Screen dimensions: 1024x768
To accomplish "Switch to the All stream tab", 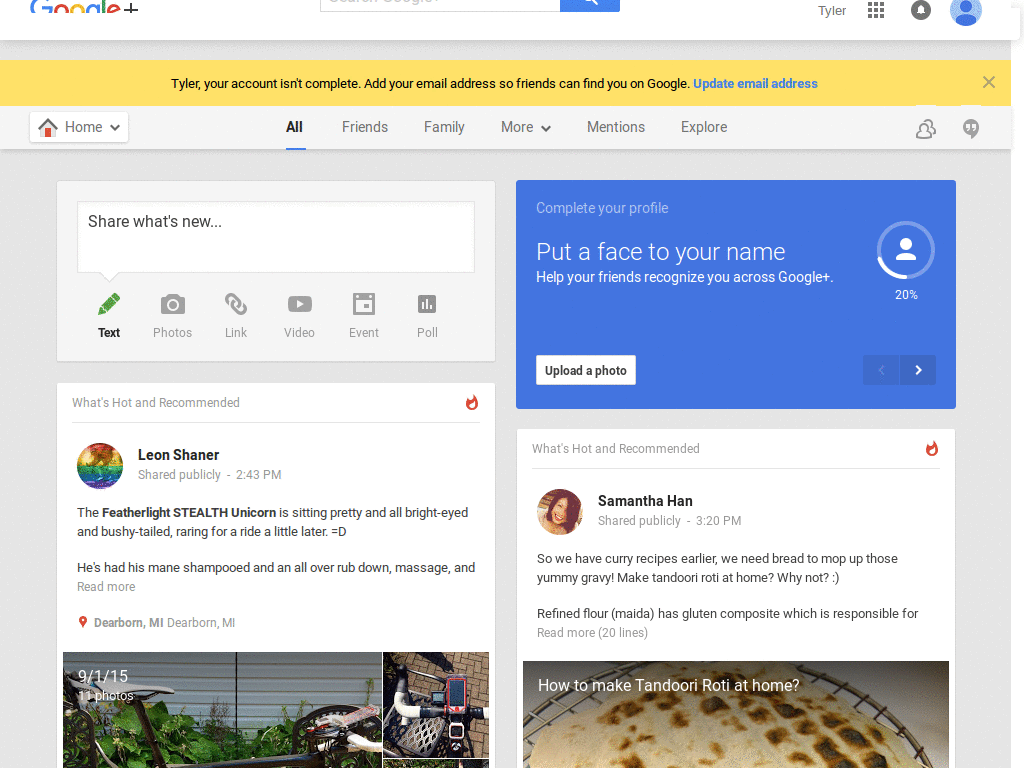I will 295,127.
